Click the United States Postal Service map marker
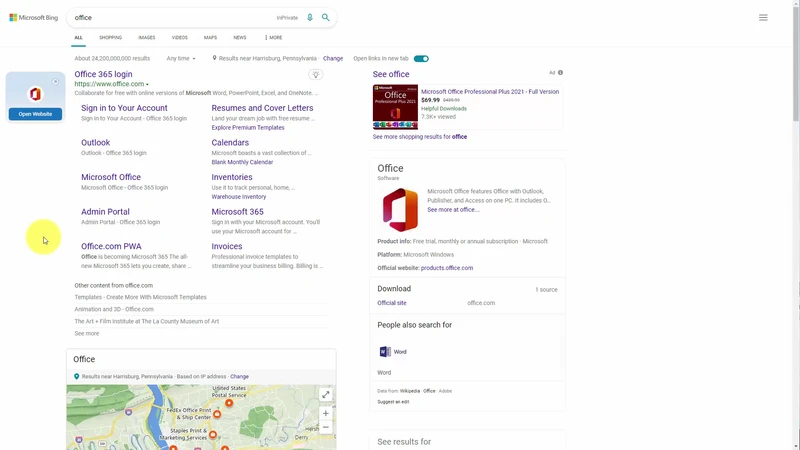Viewport: 800px width, 450px height. tap(229, 403)
